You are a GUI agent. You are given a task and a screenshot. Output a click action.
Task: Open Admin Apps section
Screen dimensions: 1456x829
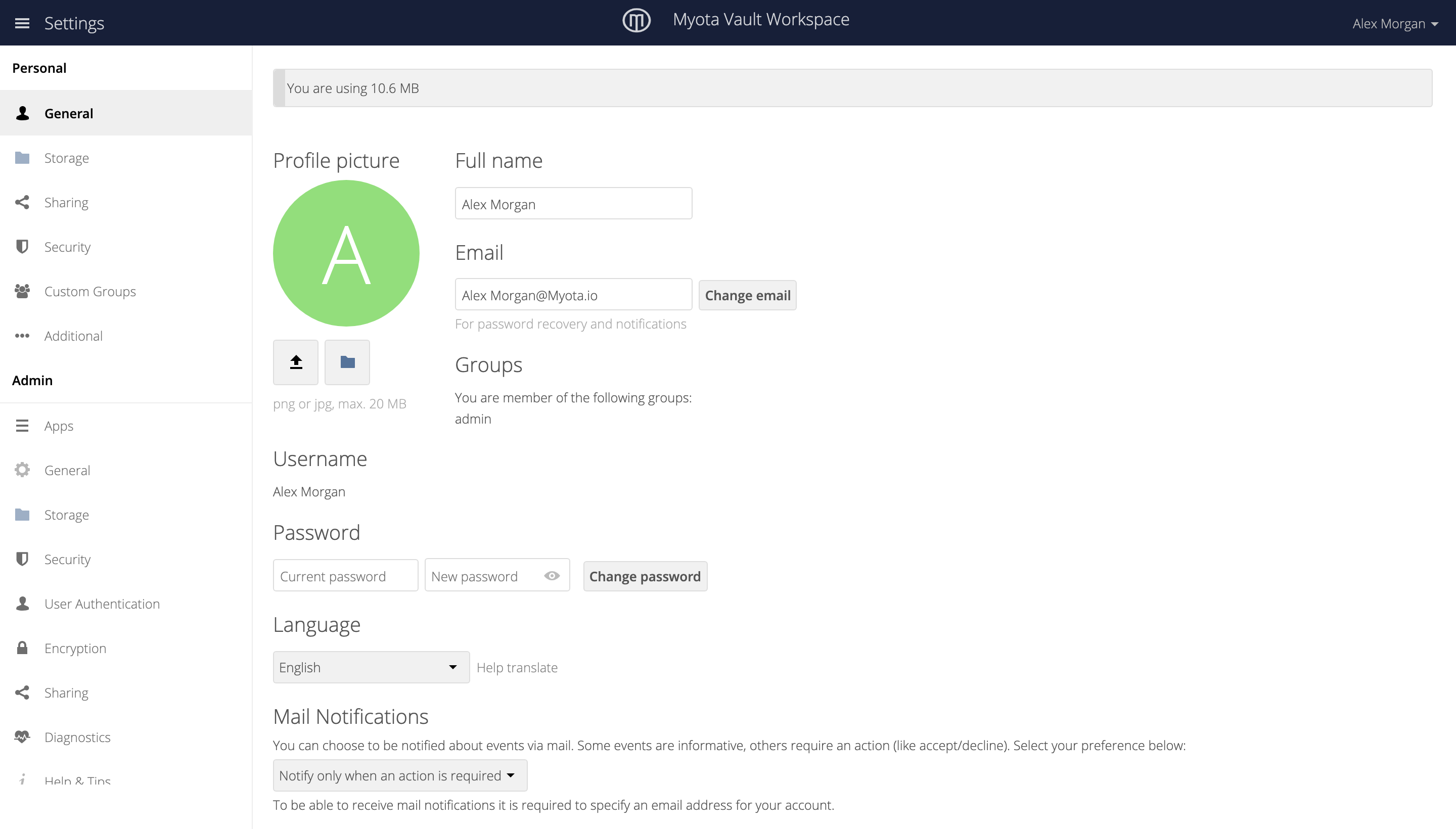[x=126, y=425]
